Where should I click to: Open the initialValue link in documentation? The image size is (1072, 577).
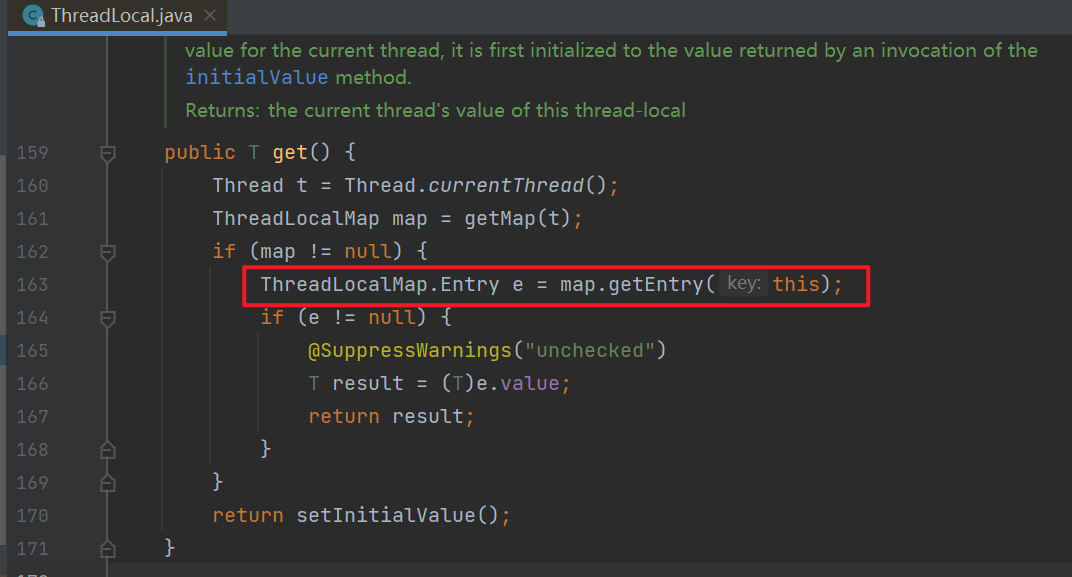pyautogui.click(x=256, y=78)
